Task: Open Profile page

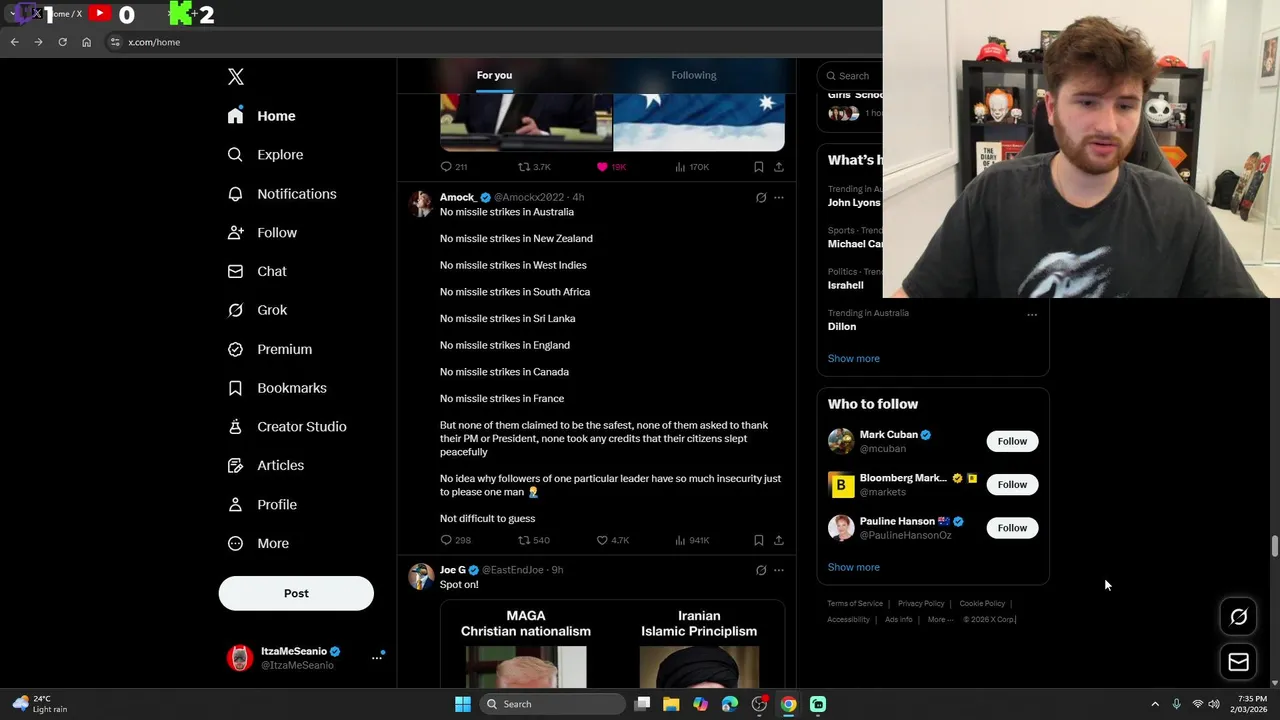Action: 262,505
